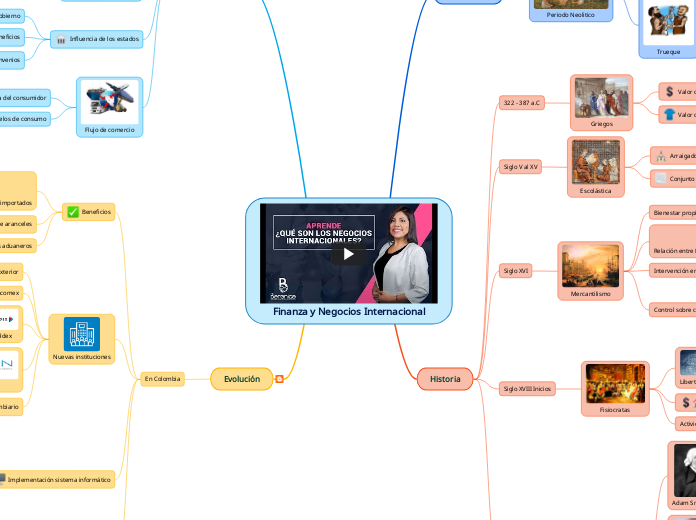
Task: Select the Control sobre node
Action: point(672,310)
